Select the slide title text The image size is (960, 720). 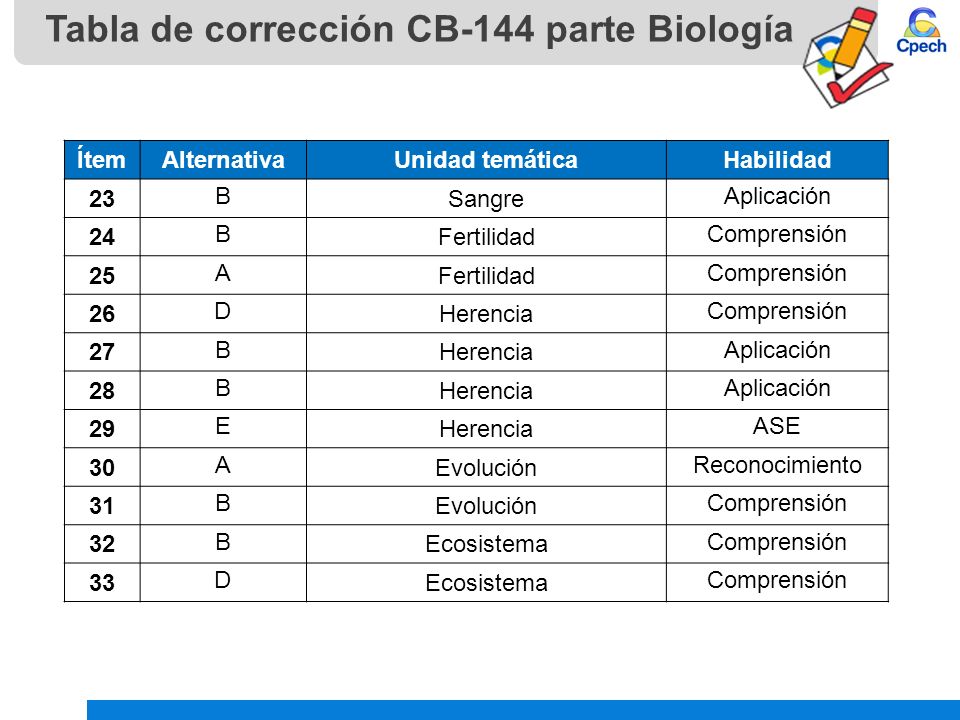tap(419, 29)
